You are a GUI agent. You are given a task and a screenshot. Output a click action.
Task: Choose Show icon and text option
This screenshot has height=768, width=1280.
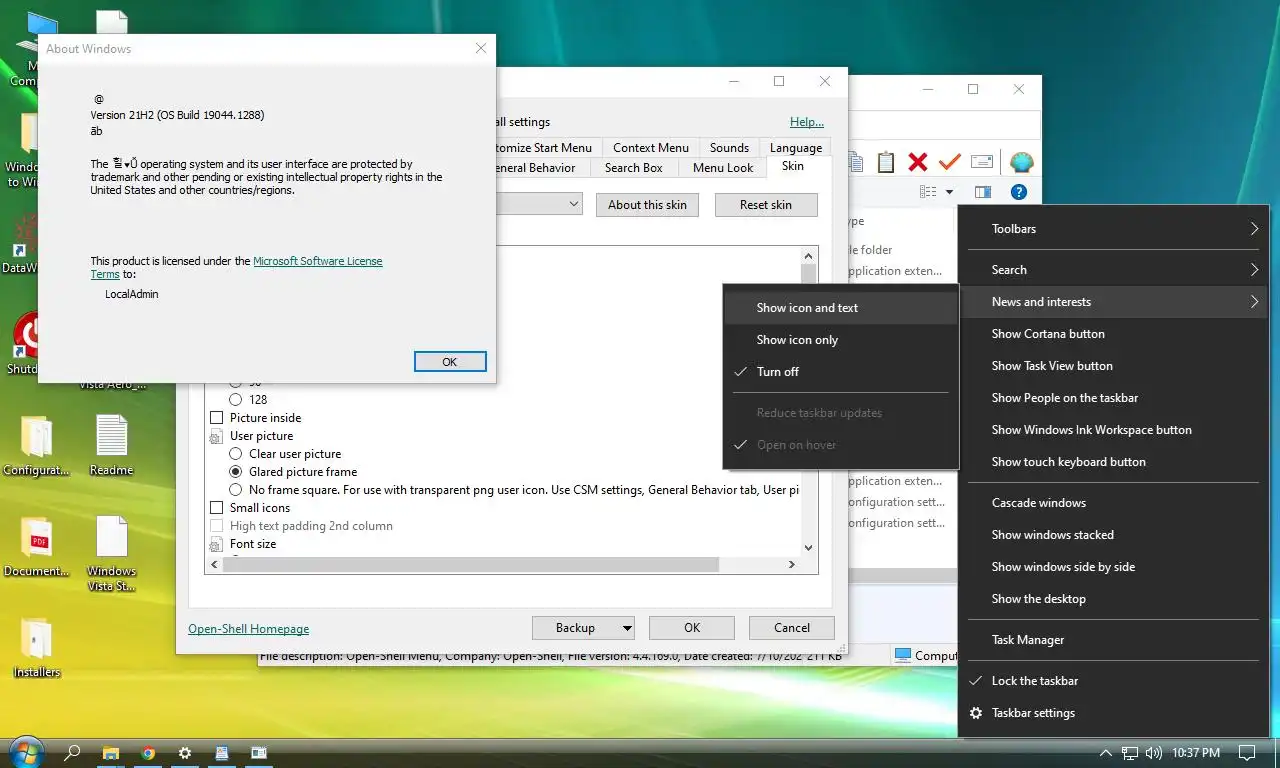click(840, 308)
